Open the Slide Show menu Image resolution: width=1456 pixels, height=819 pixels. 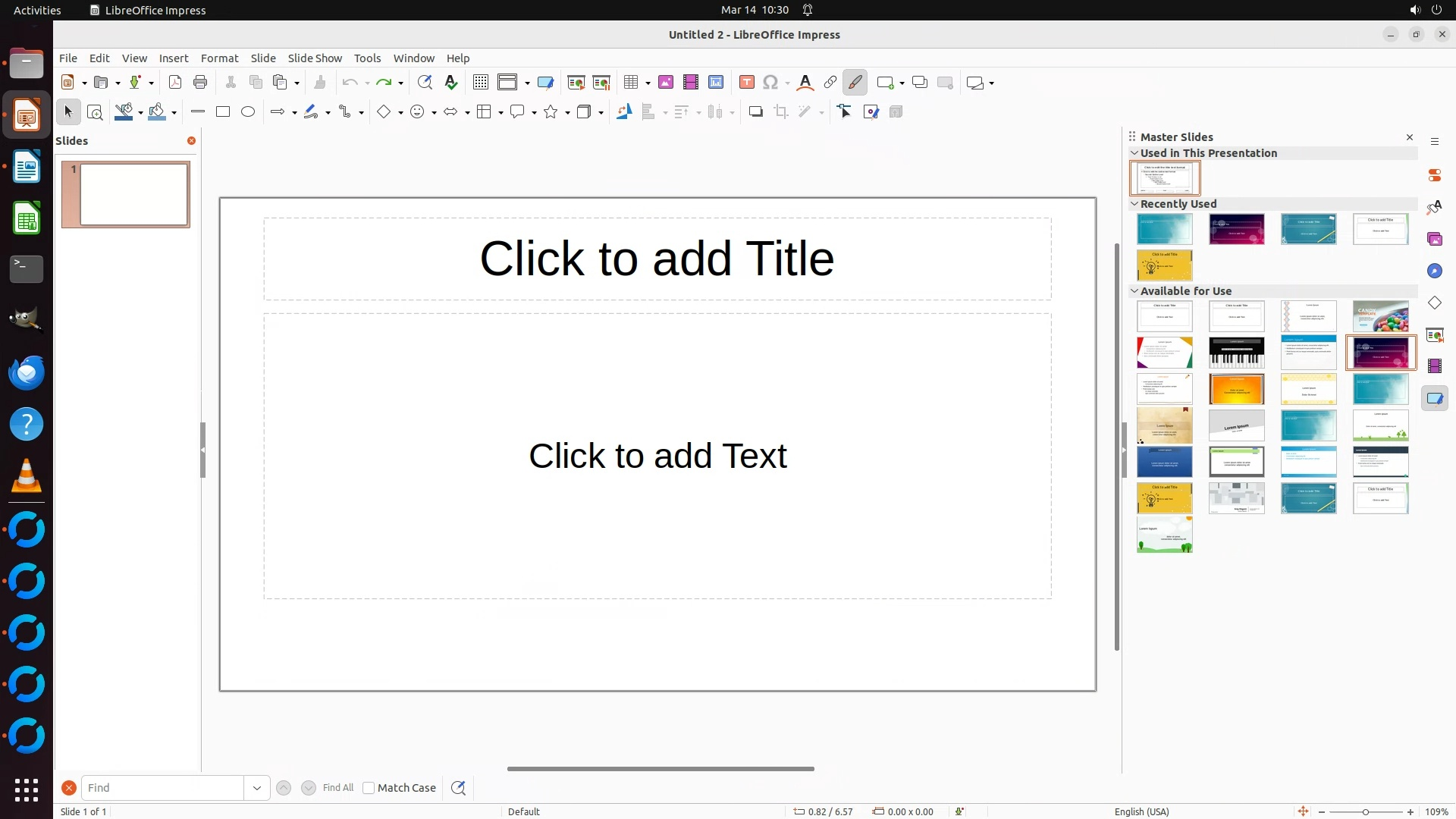pos(315,58)
